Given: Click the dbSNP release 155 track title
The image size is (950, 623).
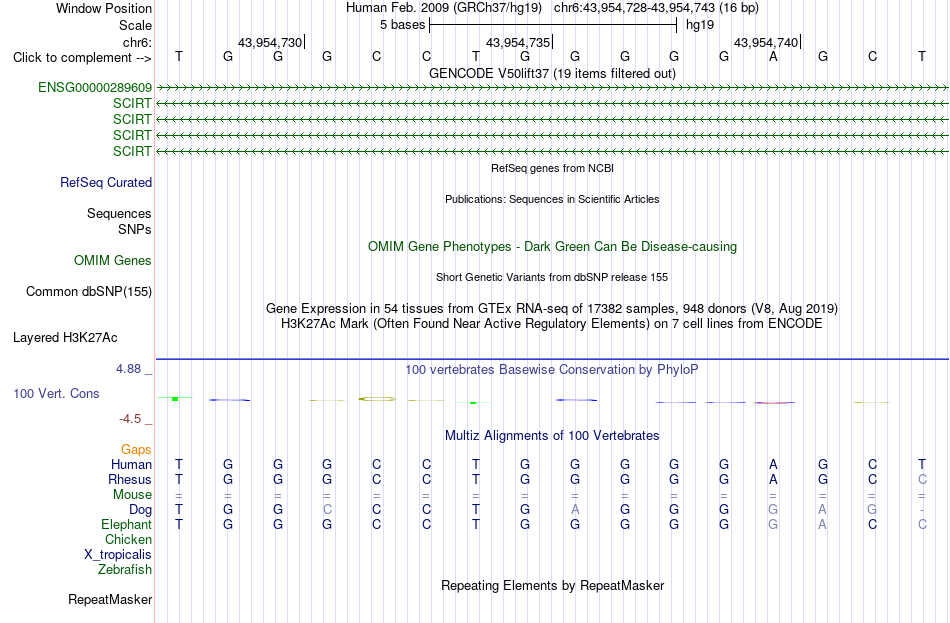Looking at the screenshot, I should point(552,277).
